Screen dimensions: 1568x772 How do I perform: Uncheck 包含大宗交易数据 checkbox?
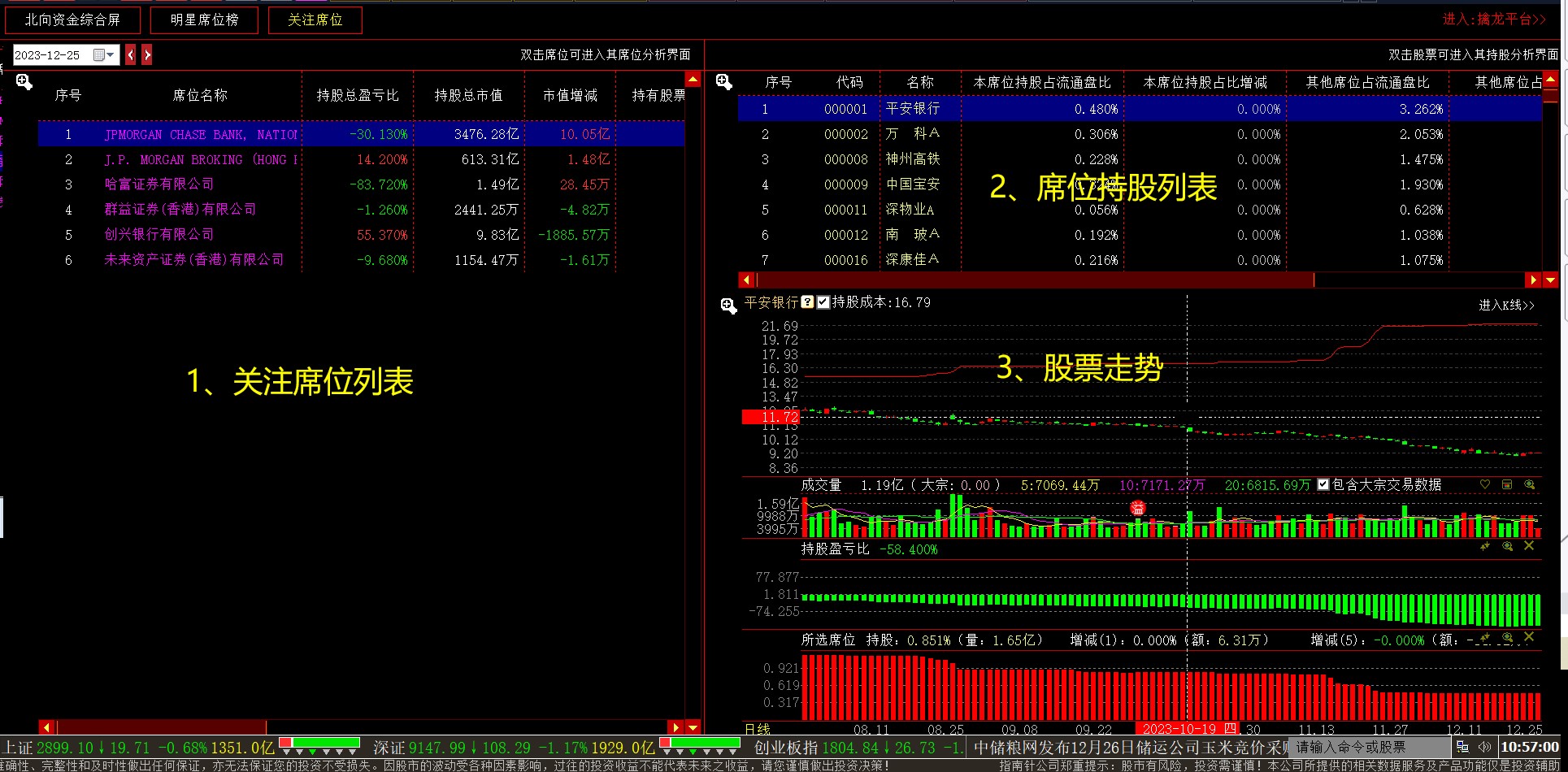pos(1323,485)
